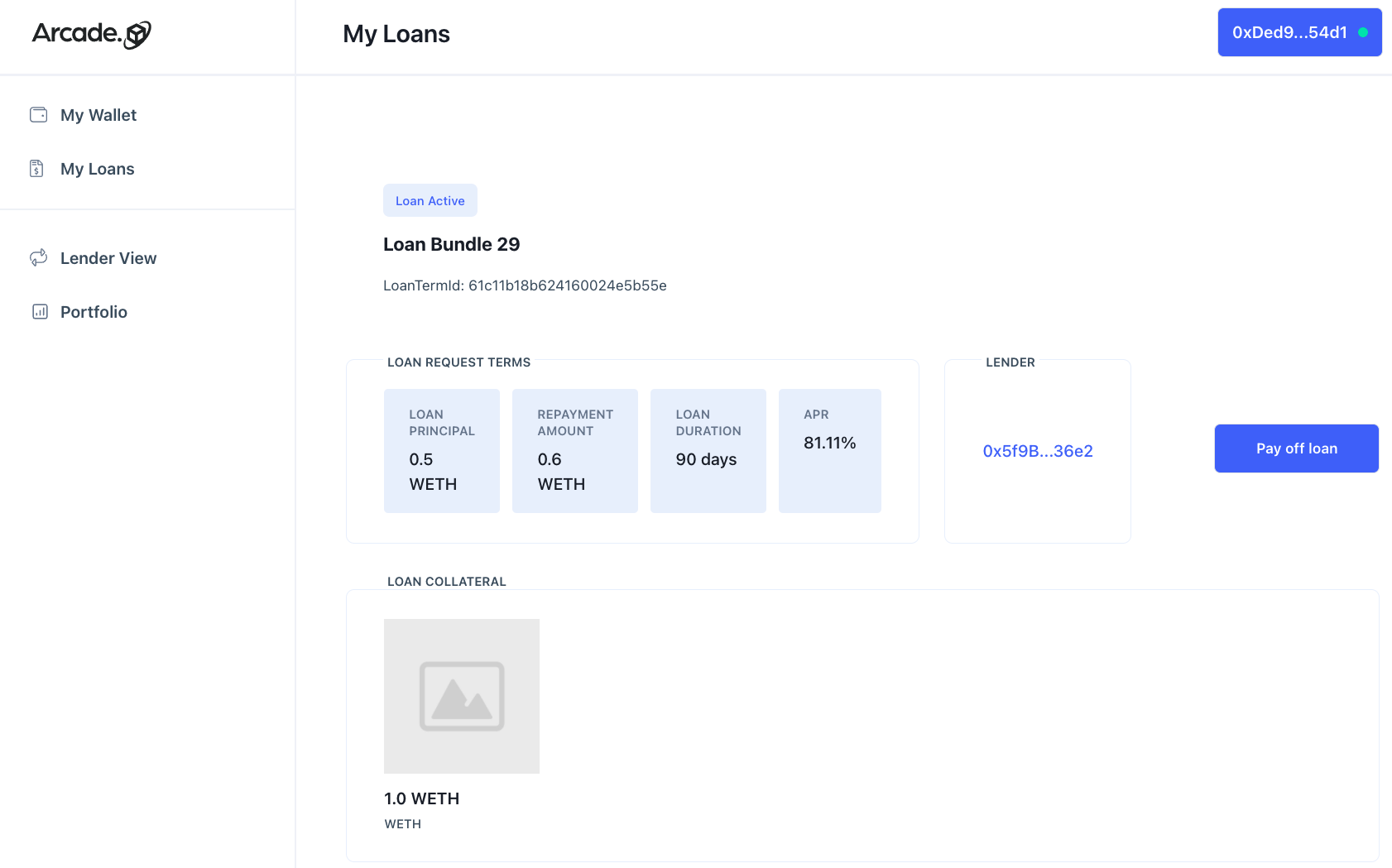Open the Portfolio page
The image size is (1392, 868).
[94, 312]
